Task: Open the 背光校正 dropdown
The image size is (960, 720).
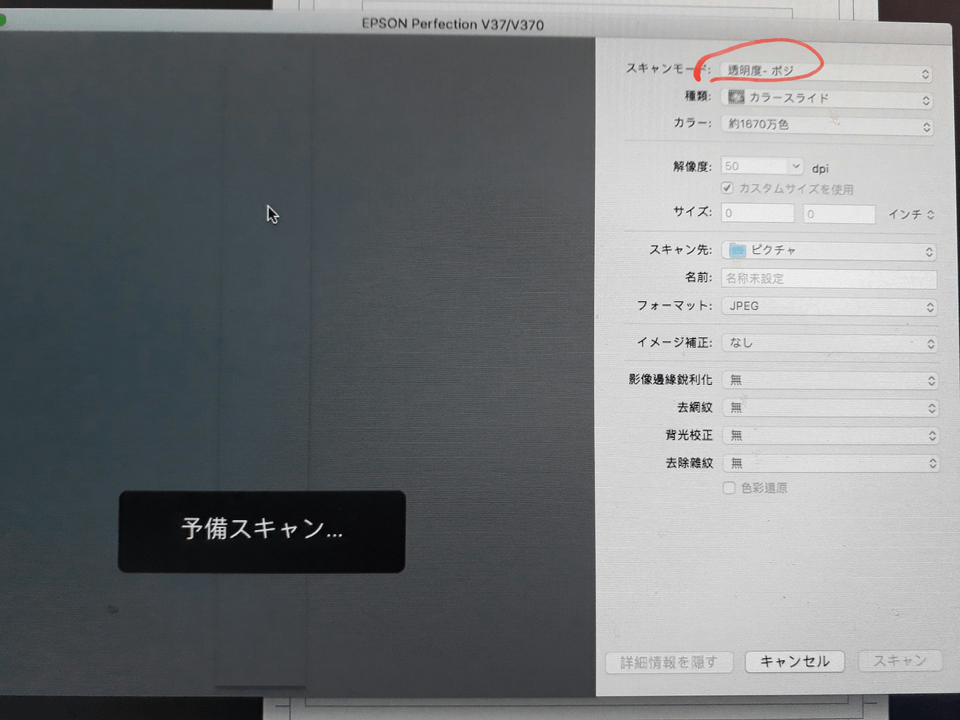Action: [x=831, y=435]
